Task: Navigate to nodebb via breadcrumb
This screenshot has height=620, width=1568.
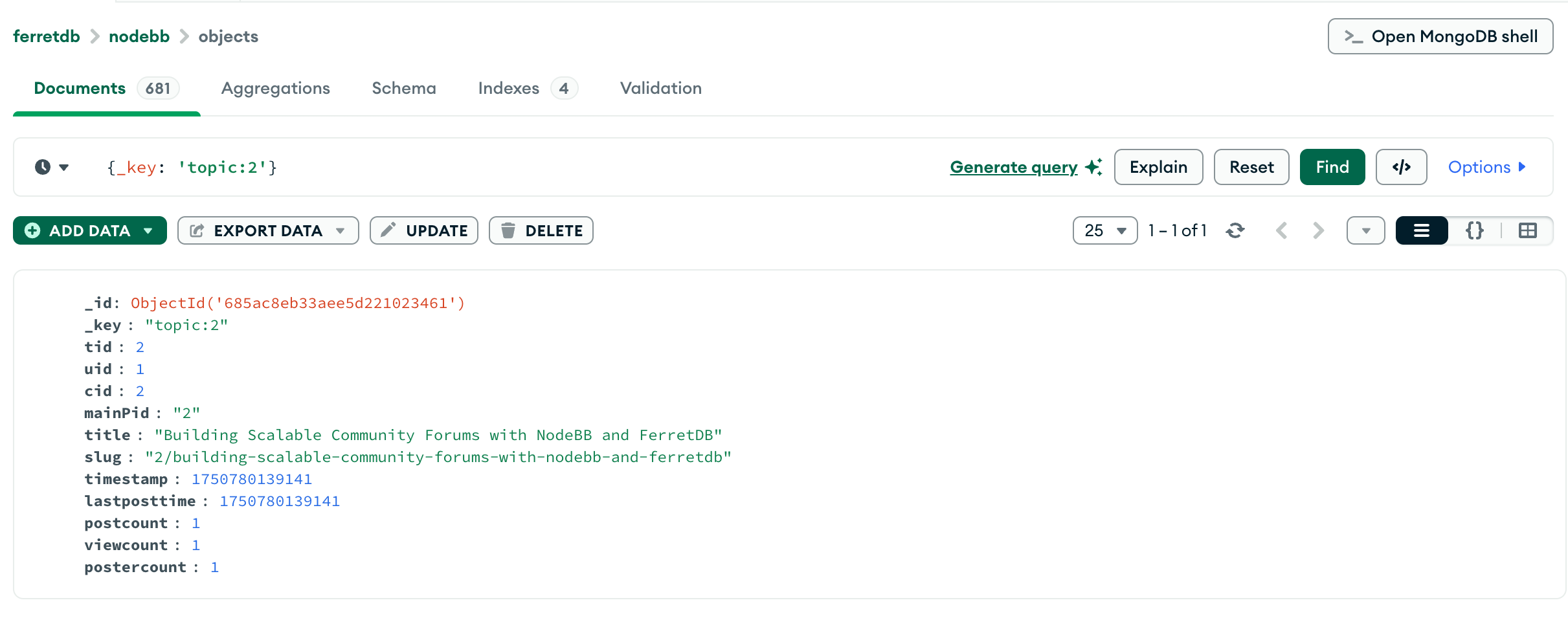Action: (139, 36)
